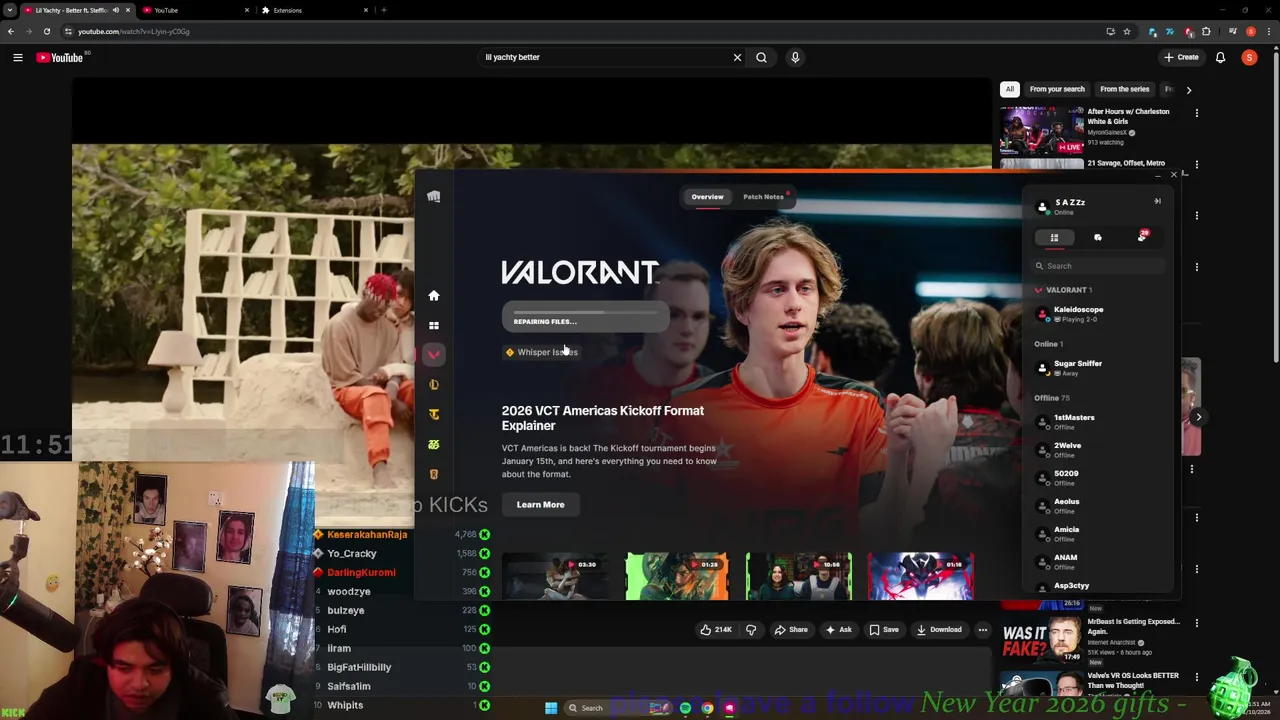Select the All filter chip
1280x720 pixels.
[1010, 89]
